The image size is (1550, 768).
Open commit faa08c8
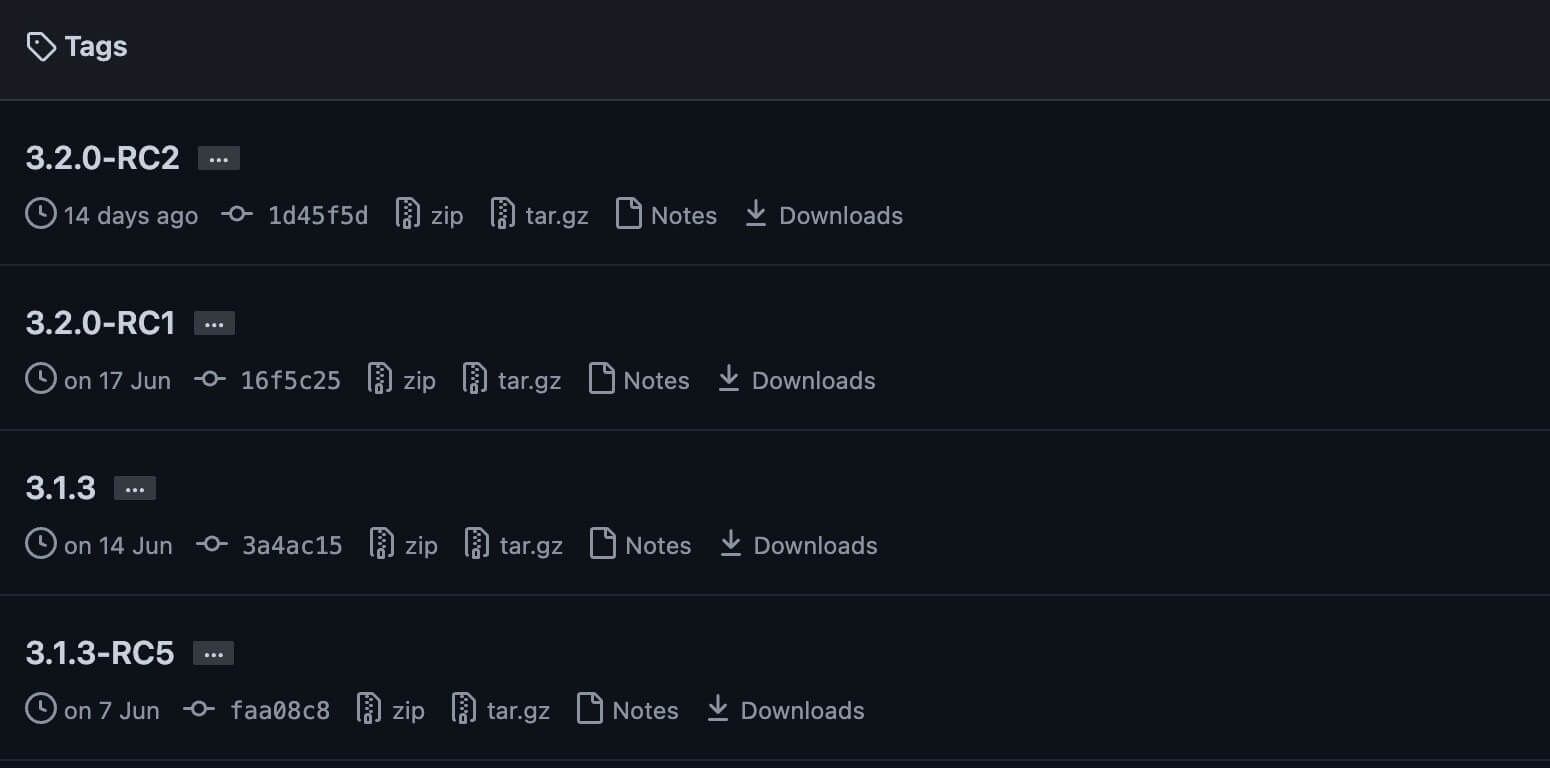[x=280, y=710]
